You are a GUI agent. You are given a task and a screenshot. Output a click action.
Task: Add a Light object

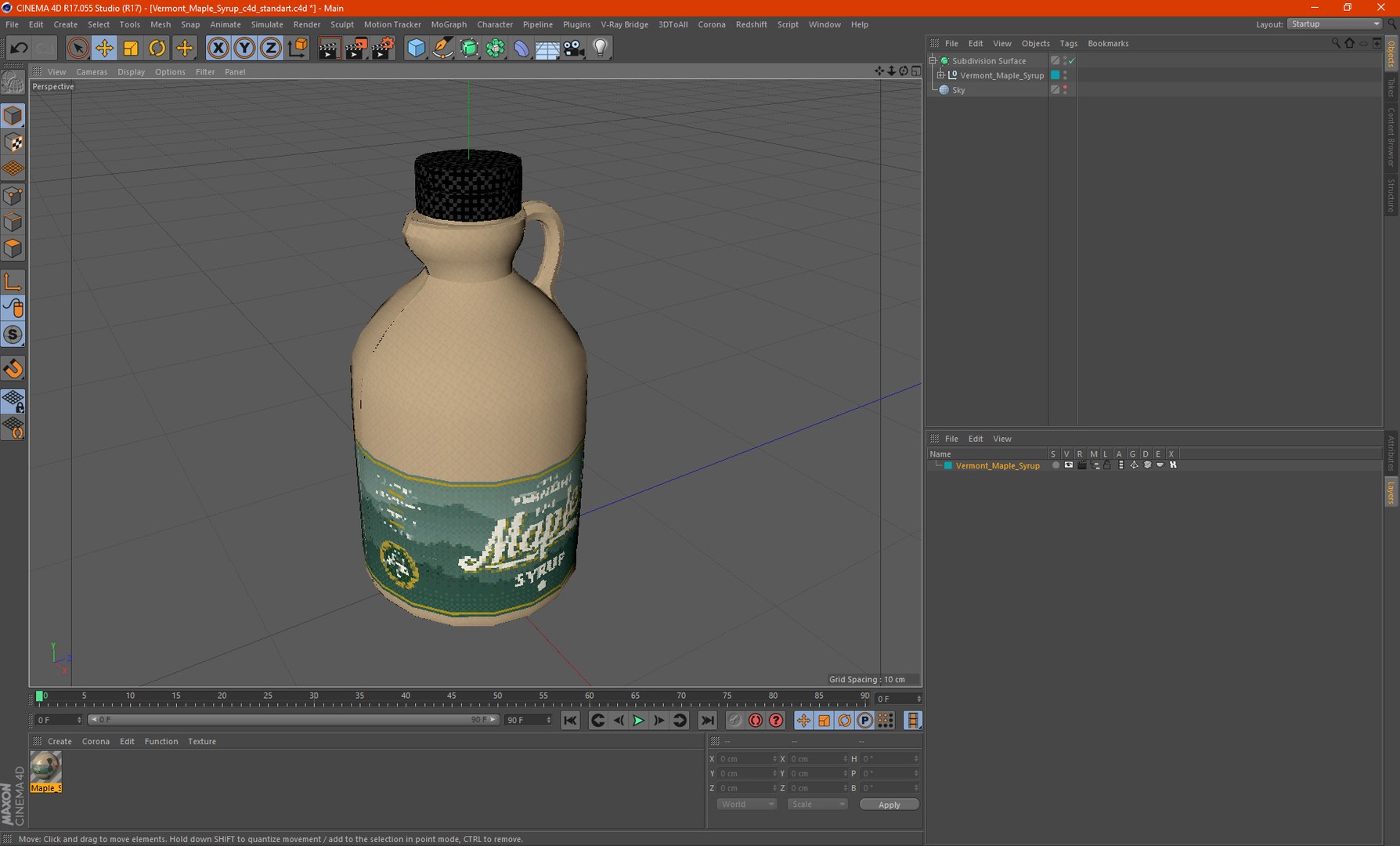601,49
